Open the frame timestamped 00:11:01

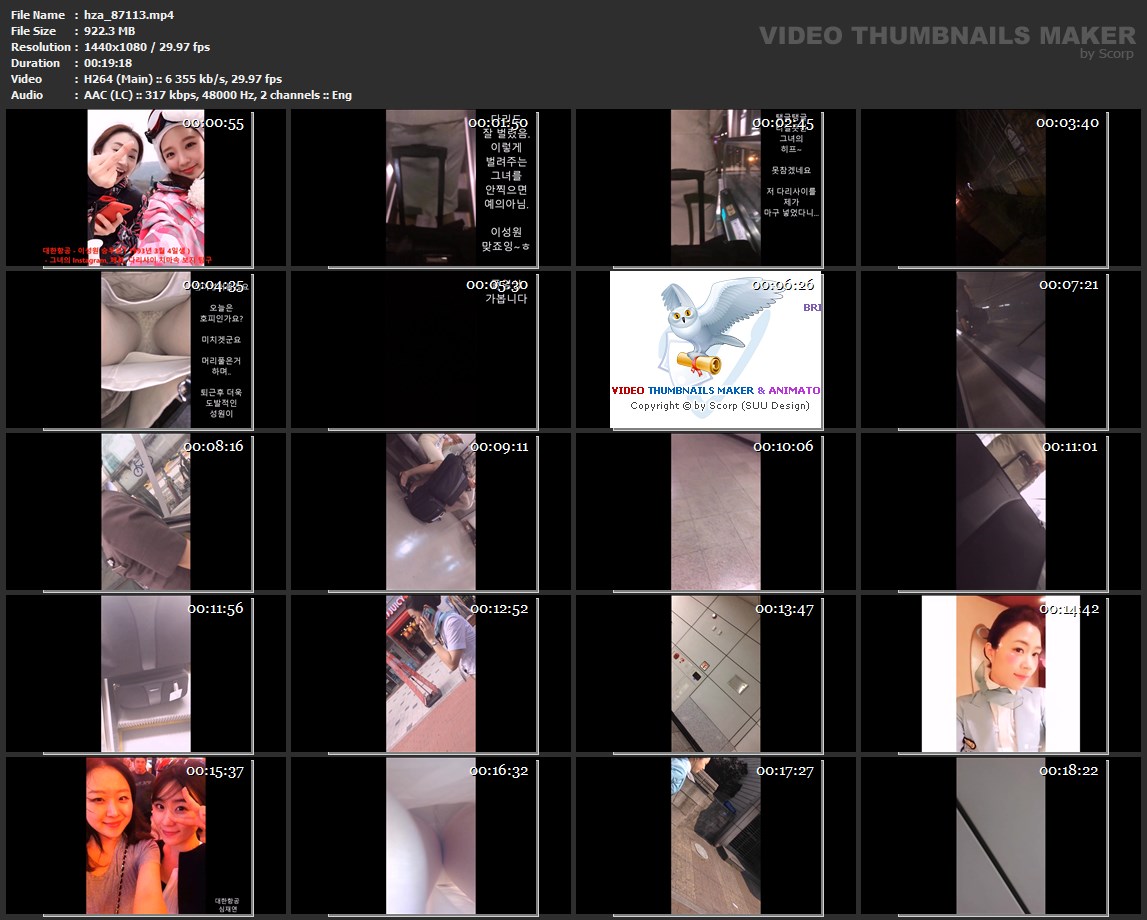pyautogui.click(x=1000, y=512)
